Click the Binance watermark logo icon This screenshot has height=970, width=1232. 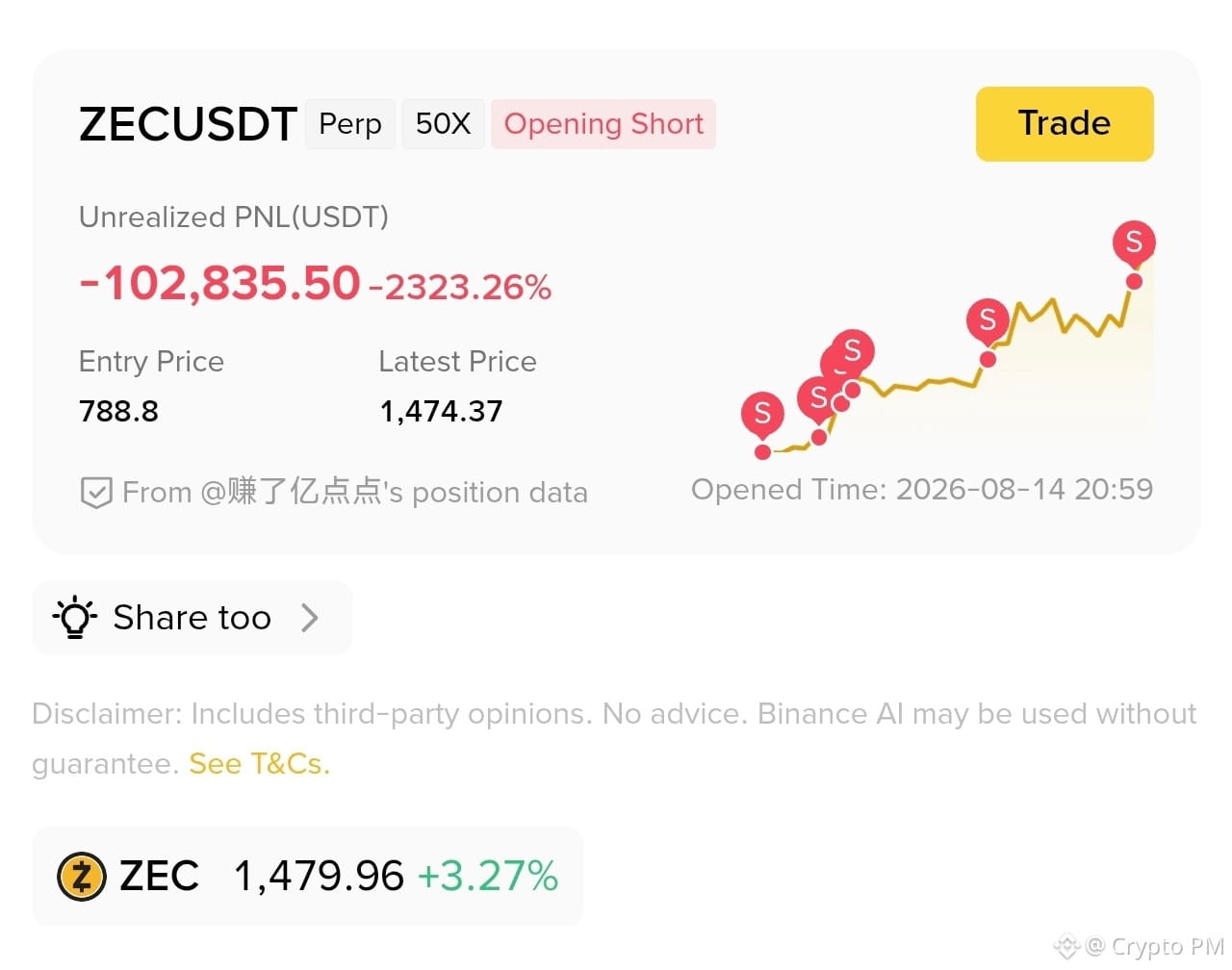pyautogui.click(x=1066, y=947)
